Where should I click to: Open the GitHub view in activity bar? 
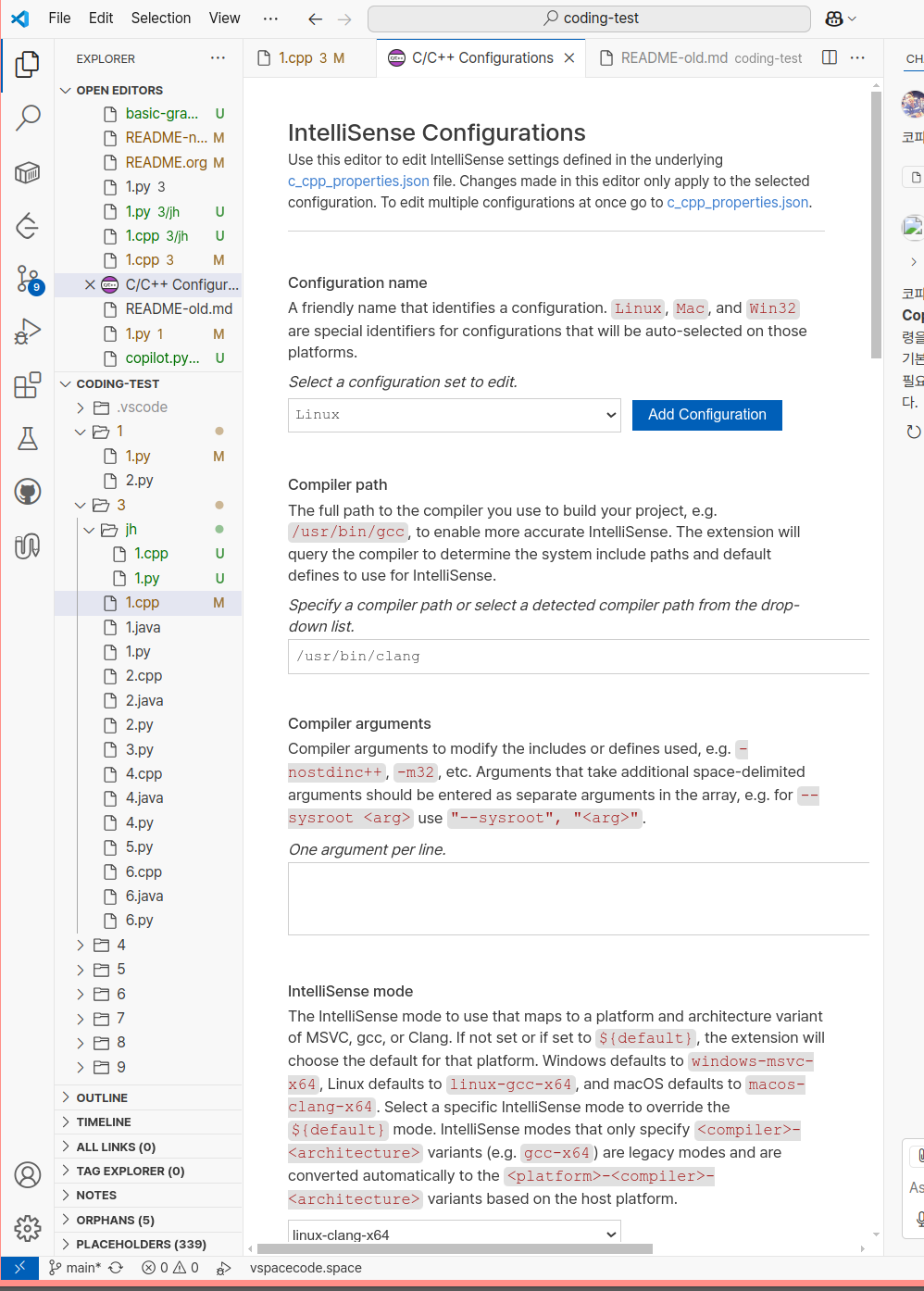click(28, 492)
